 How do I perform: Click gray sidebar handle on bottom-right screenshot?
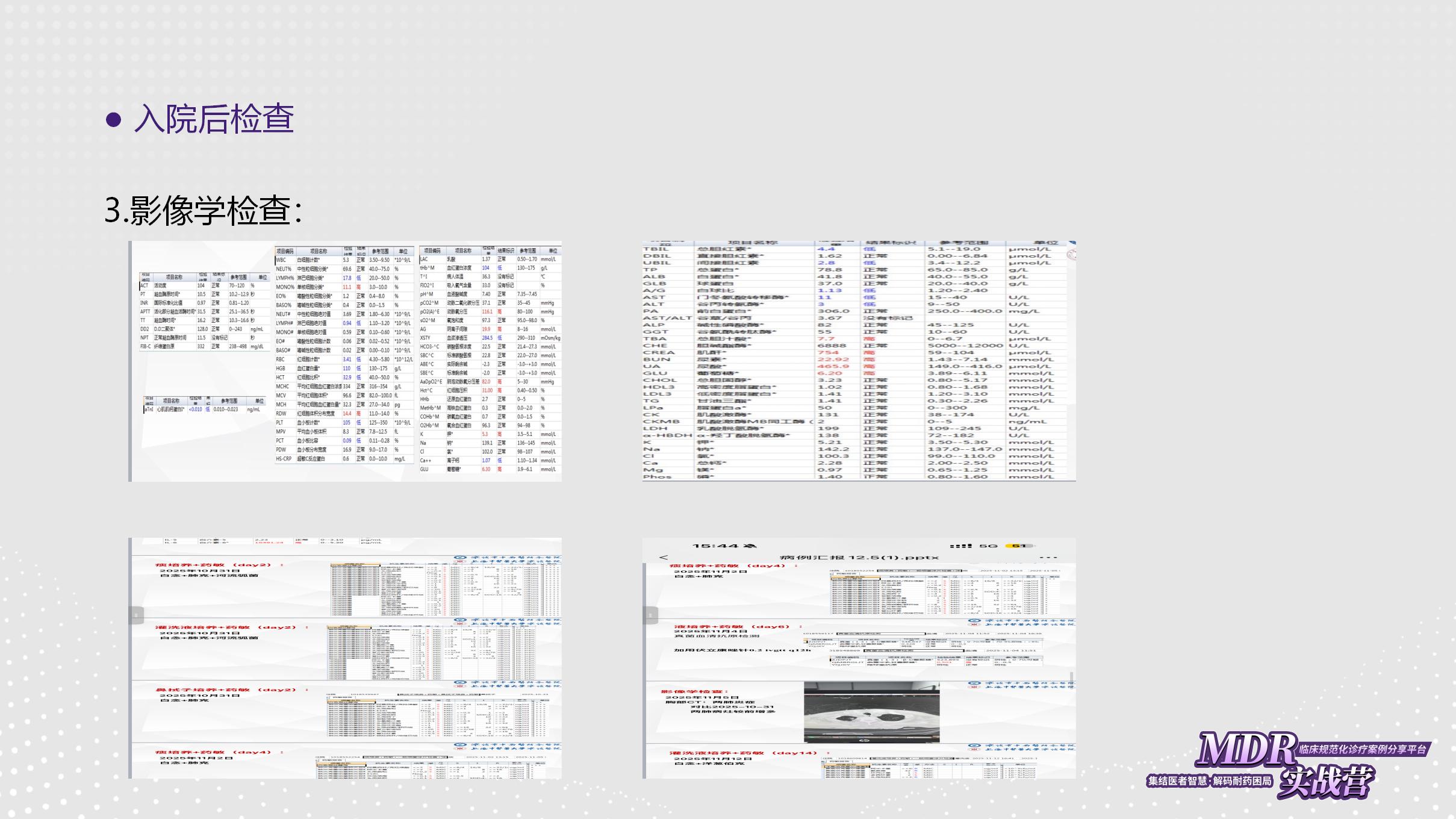650,615
